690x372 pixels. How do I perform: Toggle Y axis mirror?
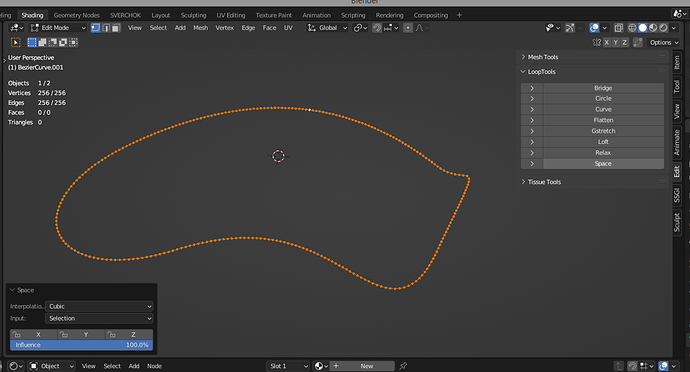615,42
